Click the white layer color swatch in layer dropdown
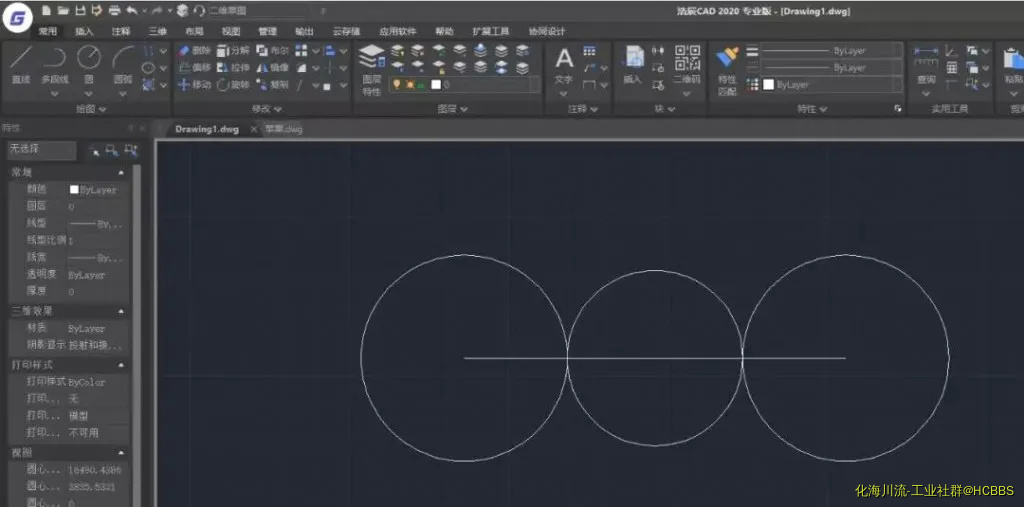This screenshot has width=1024, height=507. (436, 84)
